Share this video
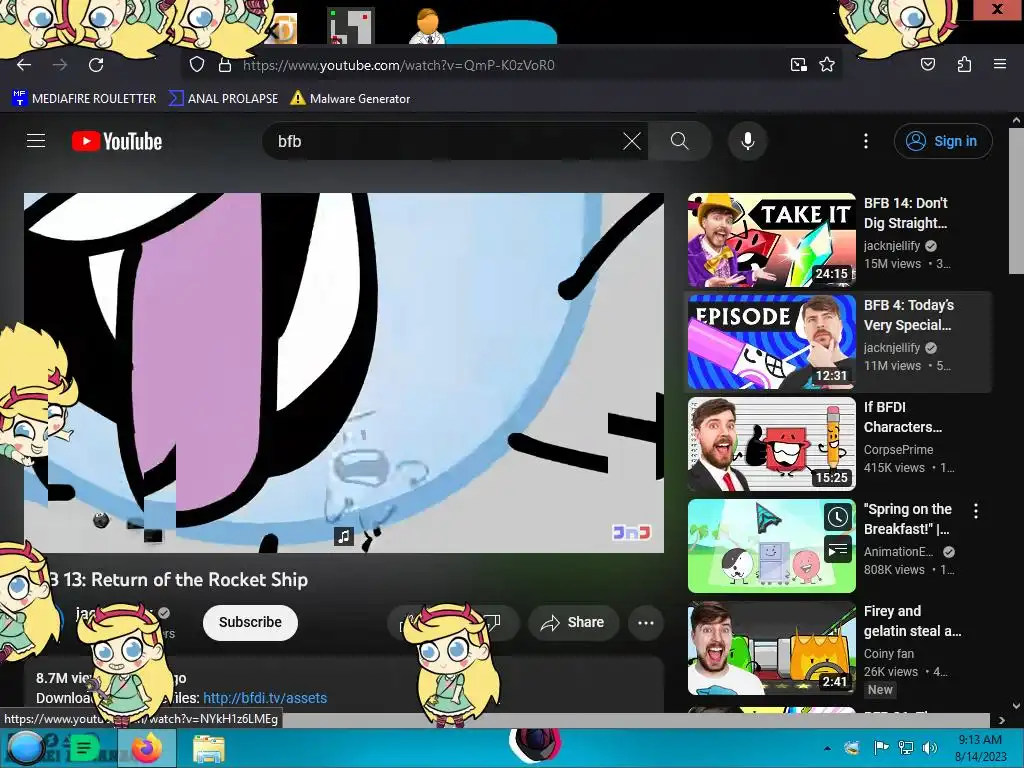The image size is (1024, 768). 573,622
